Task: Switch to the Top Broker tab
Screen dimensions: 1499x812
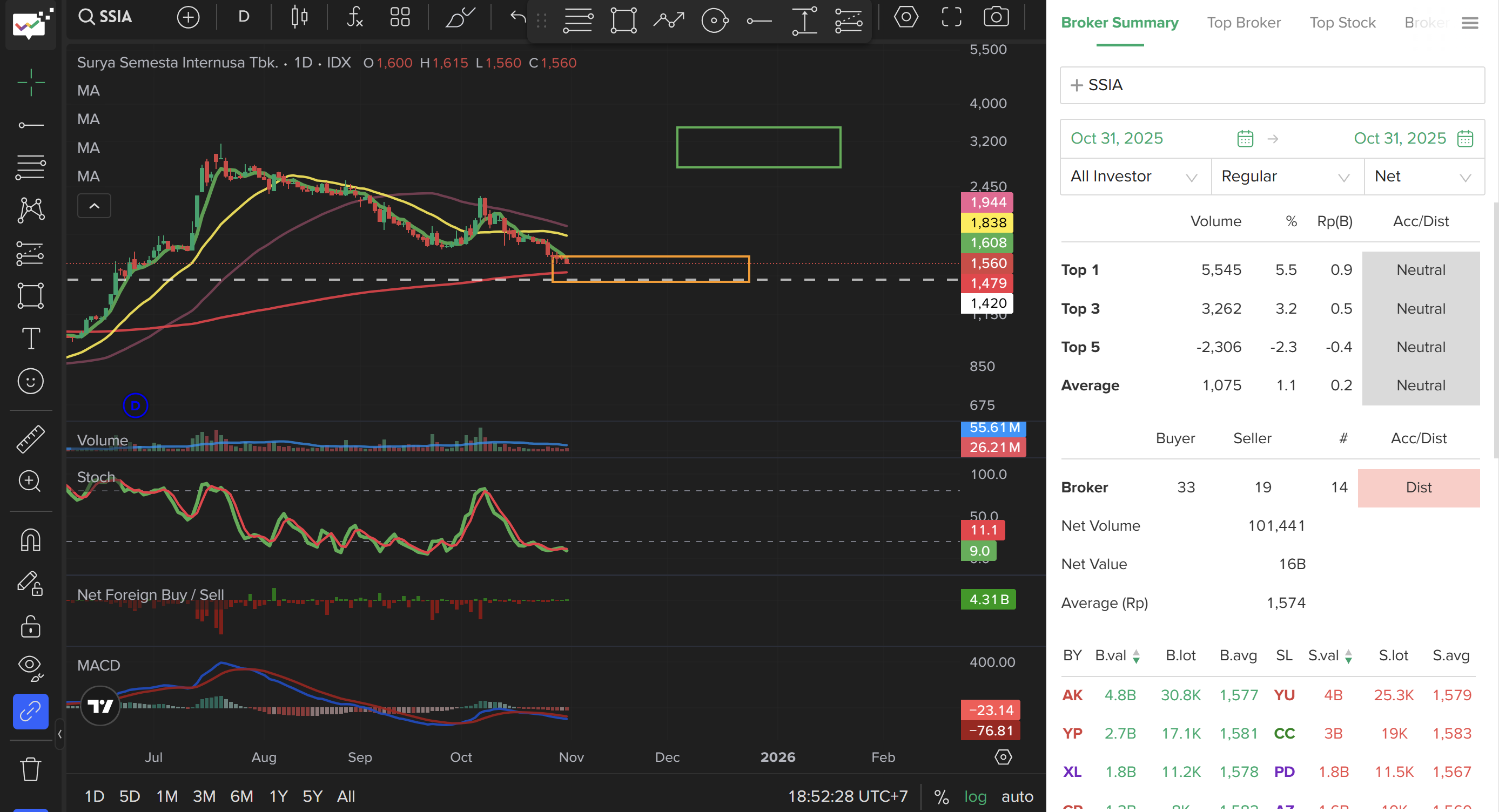Action: pos(1243,23)
